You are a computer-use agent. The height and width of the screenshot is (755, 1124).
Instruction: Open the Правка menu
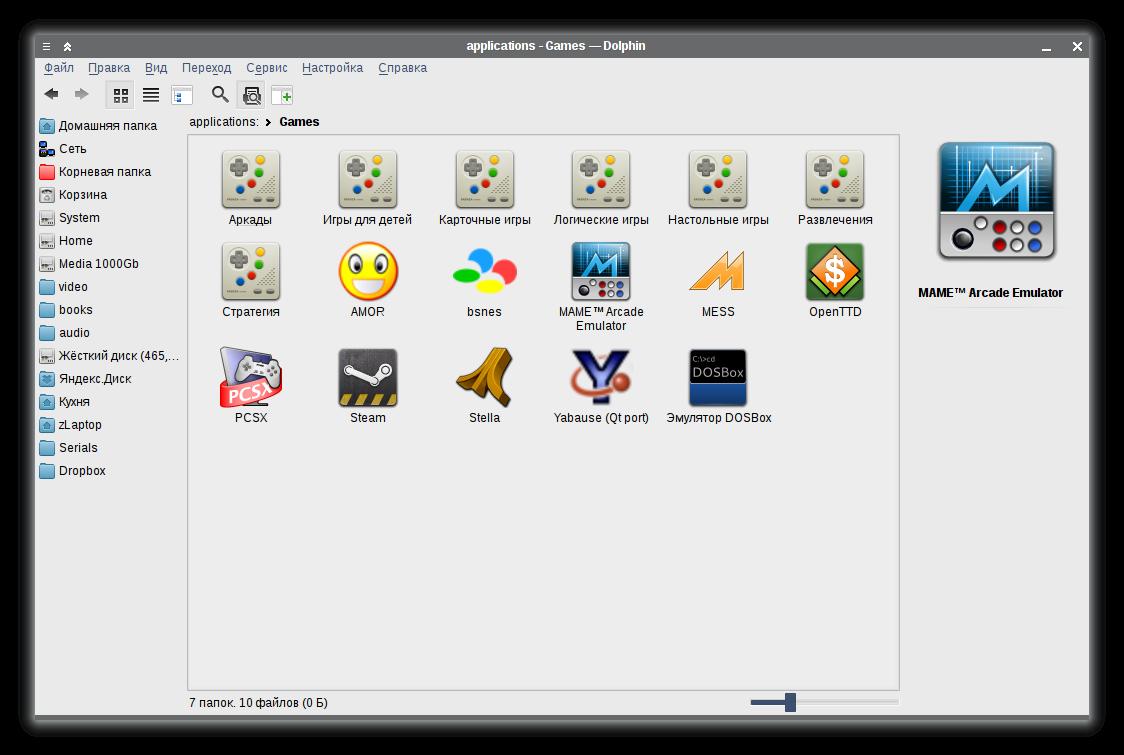(x=109, y=67)
